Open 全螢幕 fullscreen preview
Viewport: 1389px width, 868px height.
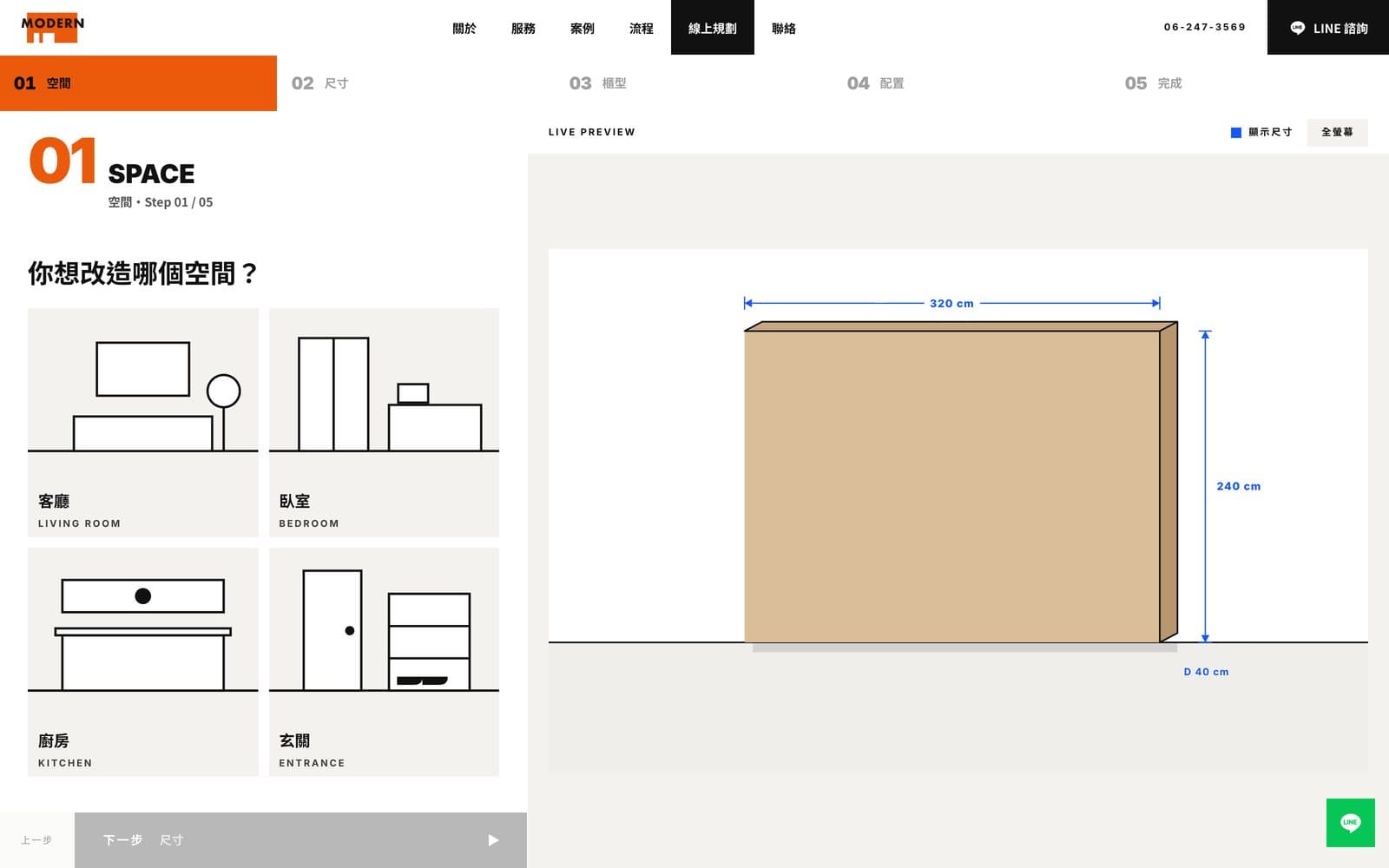click(x=1337, y=133)
